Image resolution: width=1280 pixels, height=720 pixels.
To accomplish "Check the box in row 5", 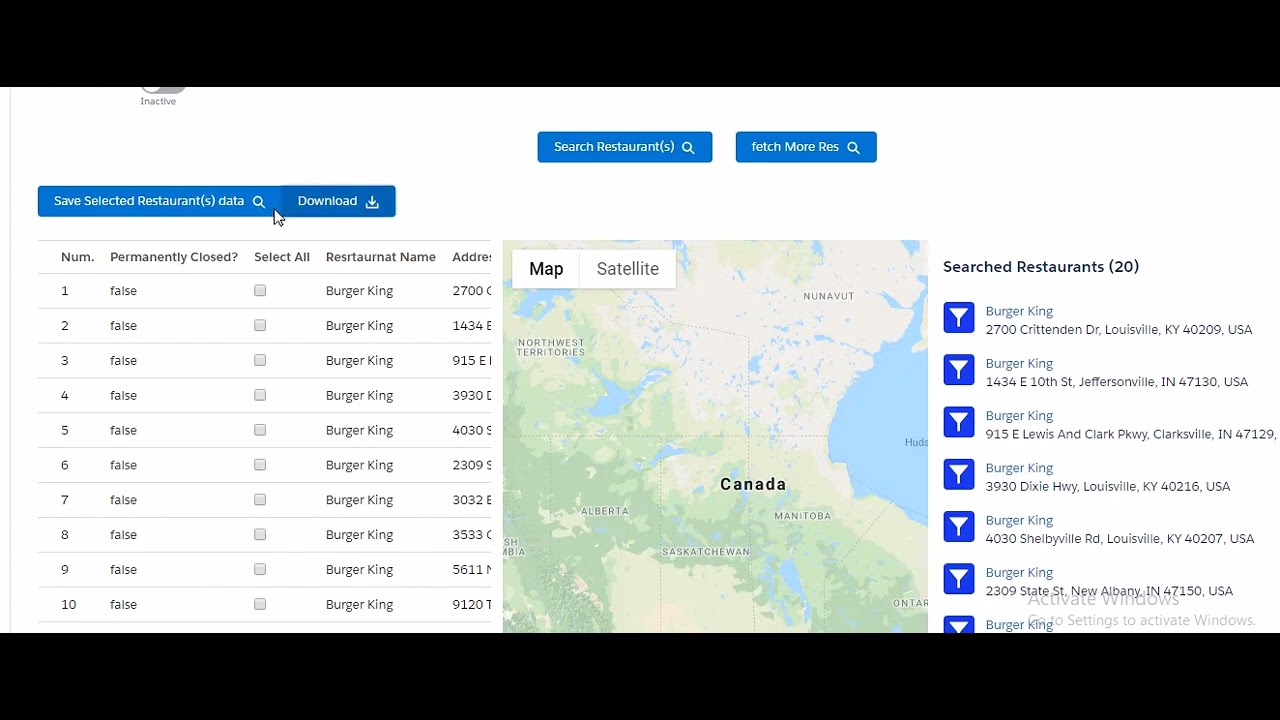I will coord(260,431).
